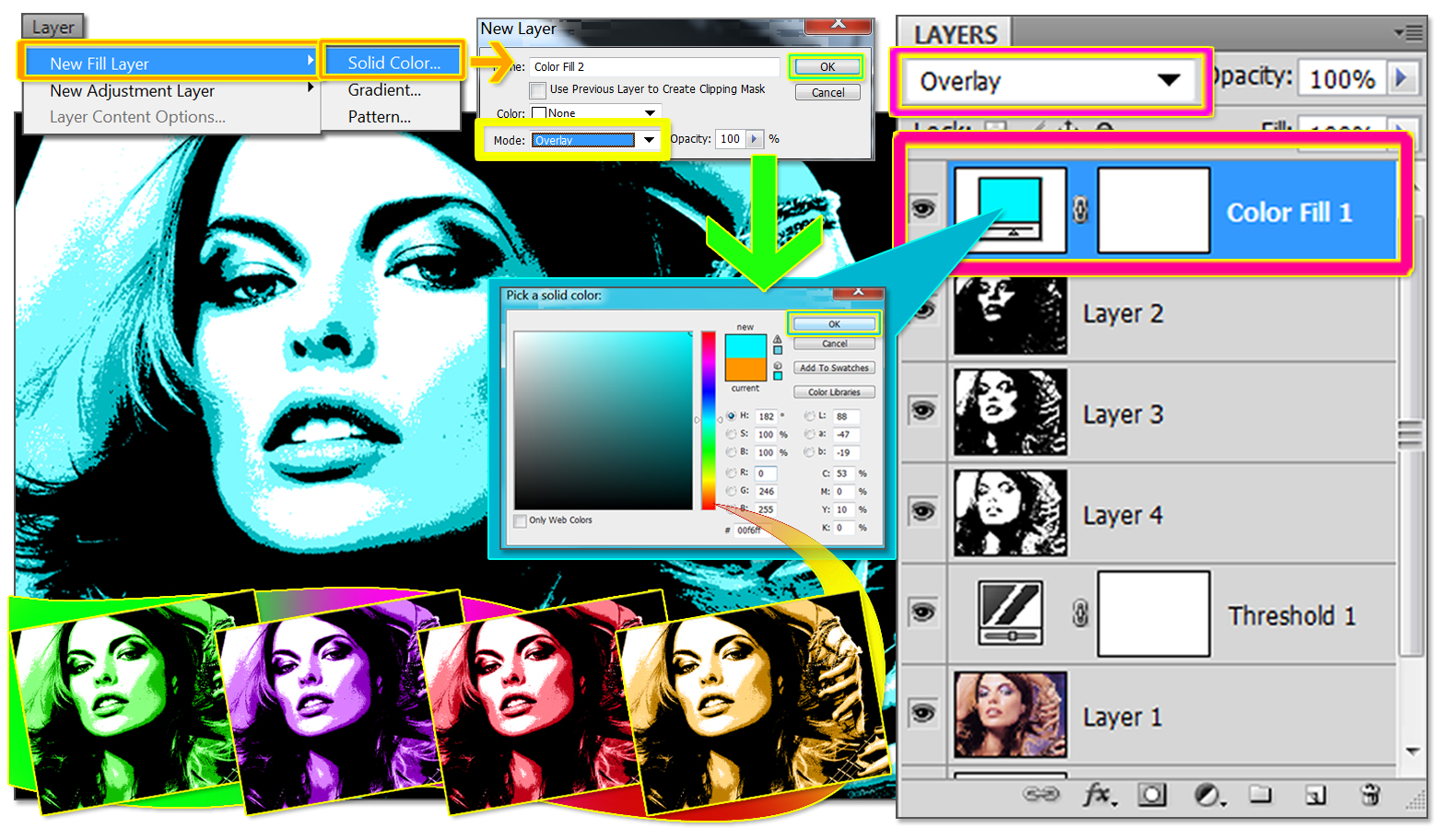1443x840 pixels.
Task: Click the Link layers chain icon
Action: pos(1041,796)
